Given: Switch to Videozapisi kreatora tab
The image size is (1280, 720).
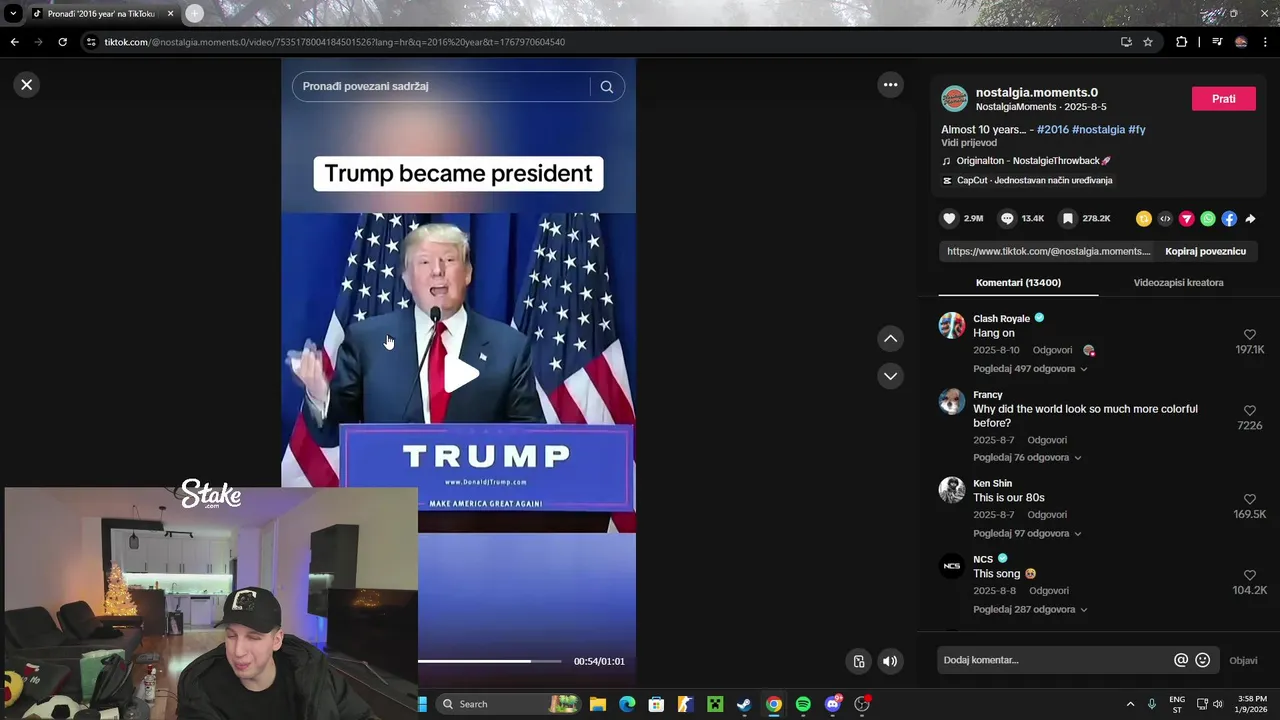Looking at the screenshot, I should pos(1178,283).
